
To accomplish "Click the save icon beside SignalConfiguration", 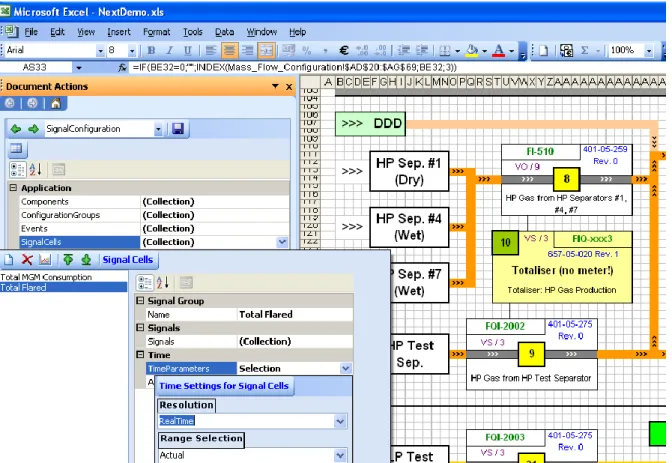I will 178,129.
